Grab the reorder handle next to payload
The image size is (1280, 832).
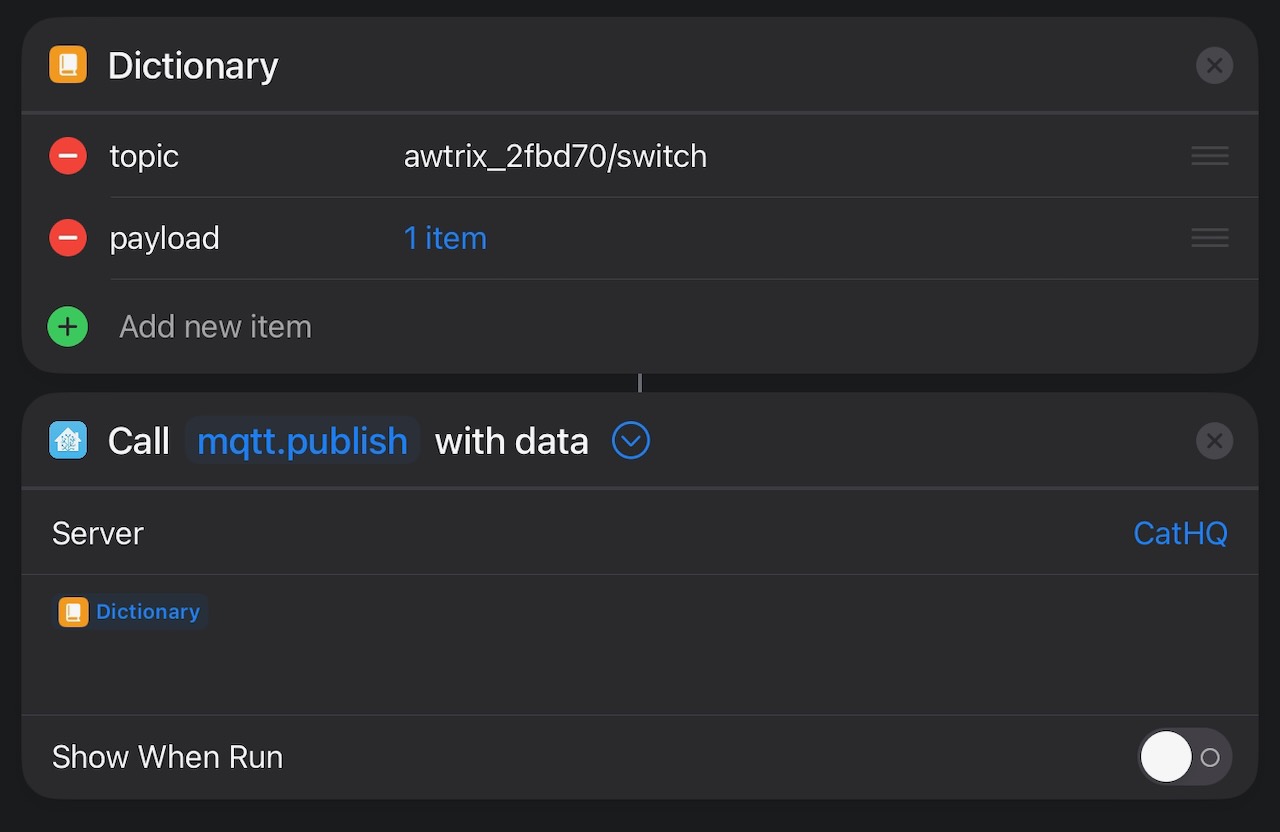pos(1209,238)
